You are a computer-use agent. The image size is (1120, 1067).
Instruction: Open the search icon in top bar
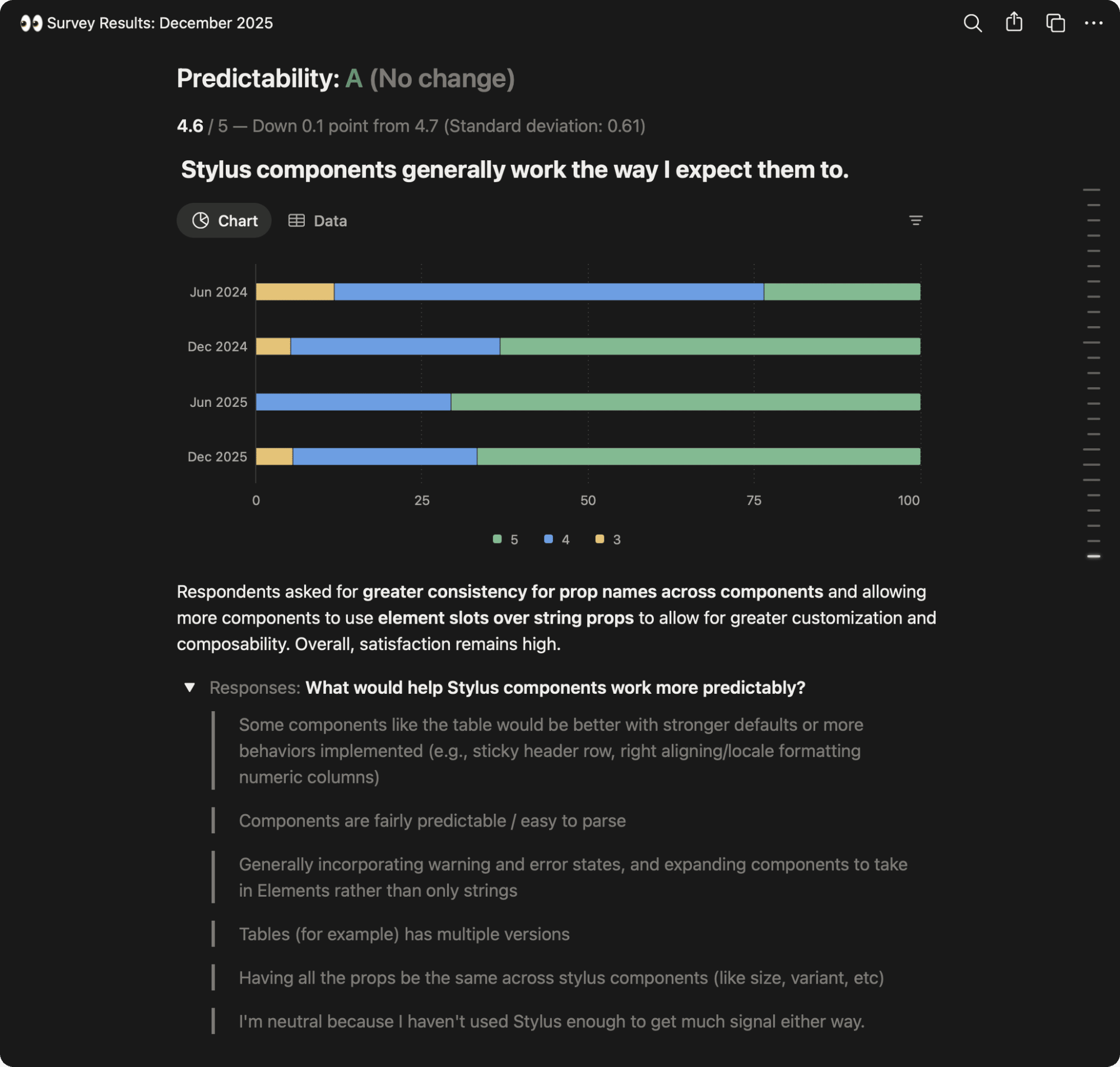[972, 24]
